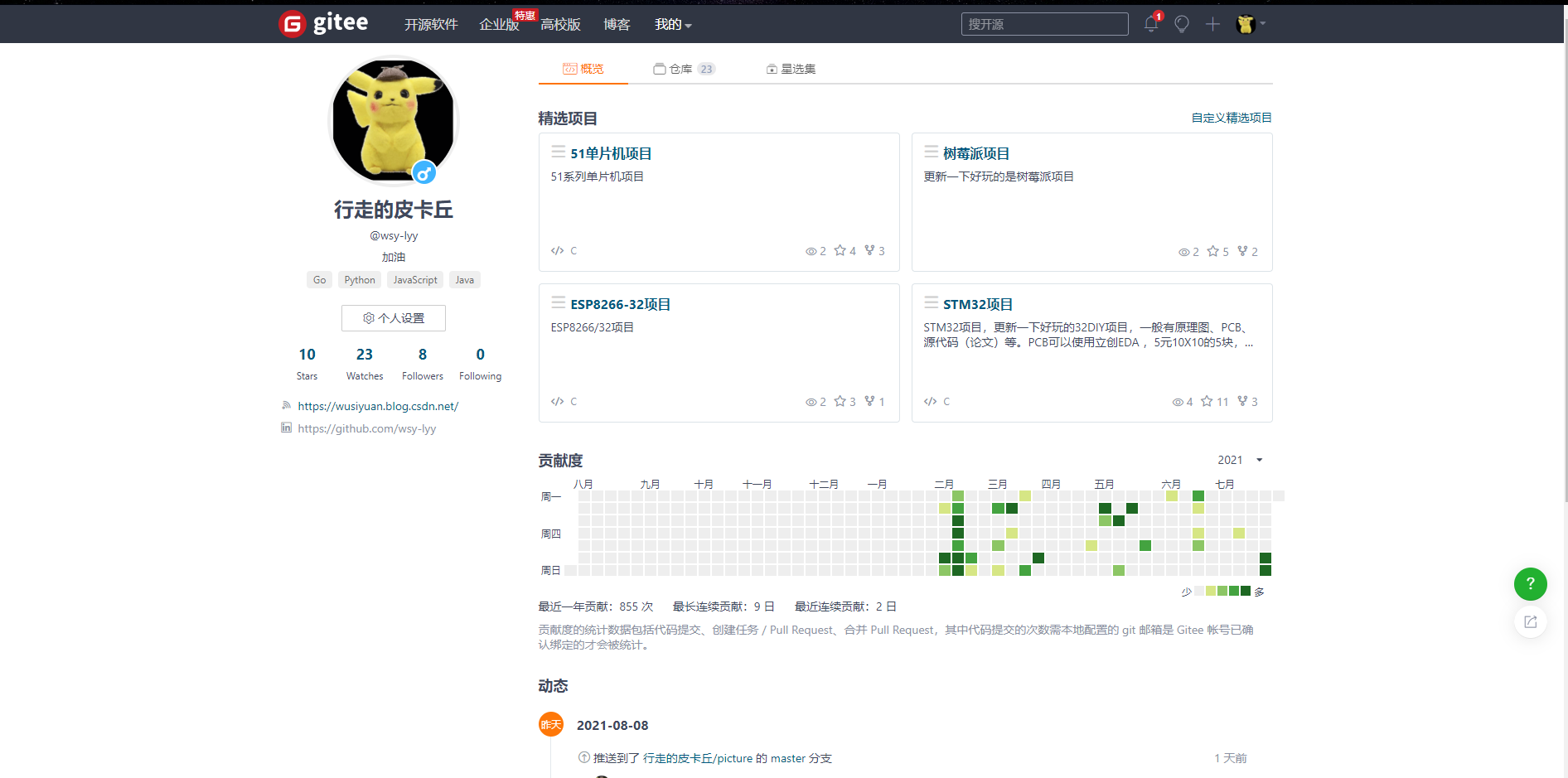This screenshot has height=778, width=1568.
Task: Click the Gitee logo icon
Action: (x=291, y=23)
